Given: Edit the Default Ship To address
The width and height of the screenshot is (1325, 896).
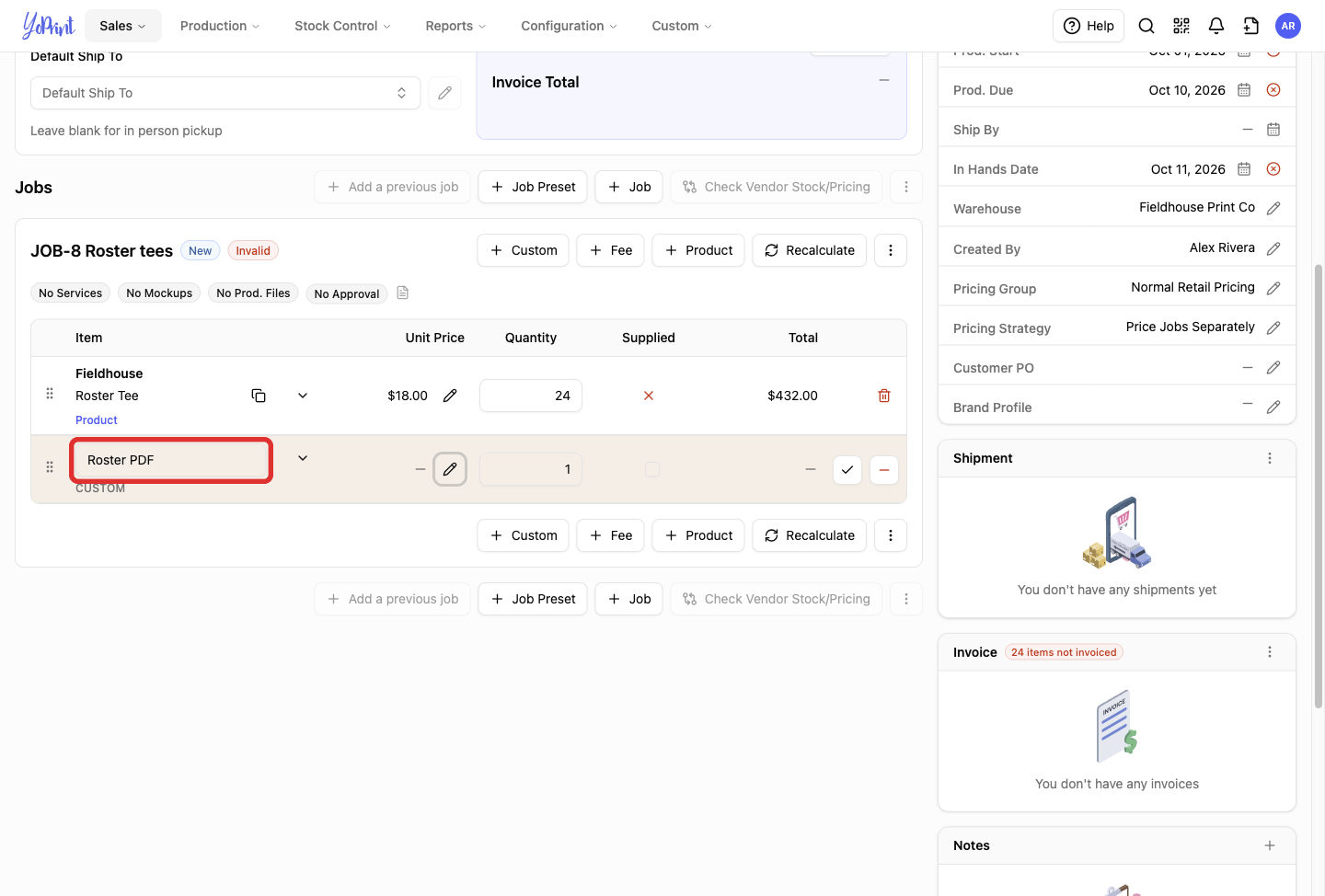Looking at the screenshot, I should (444, 93).
